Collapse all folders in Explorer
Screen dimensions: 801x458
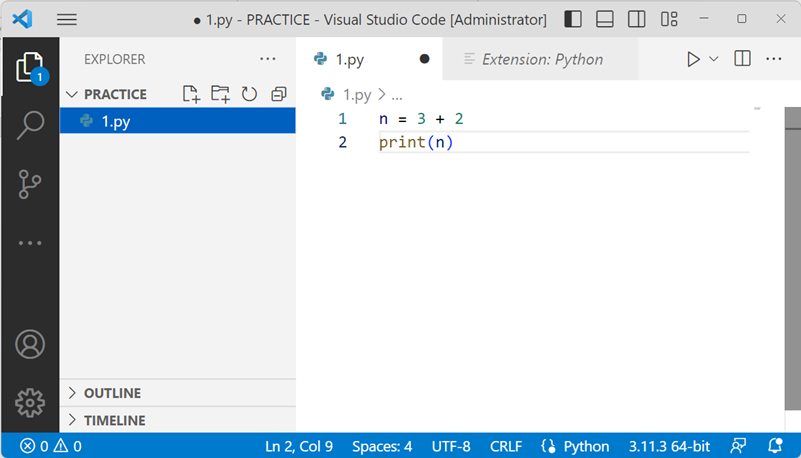[278, 94]
